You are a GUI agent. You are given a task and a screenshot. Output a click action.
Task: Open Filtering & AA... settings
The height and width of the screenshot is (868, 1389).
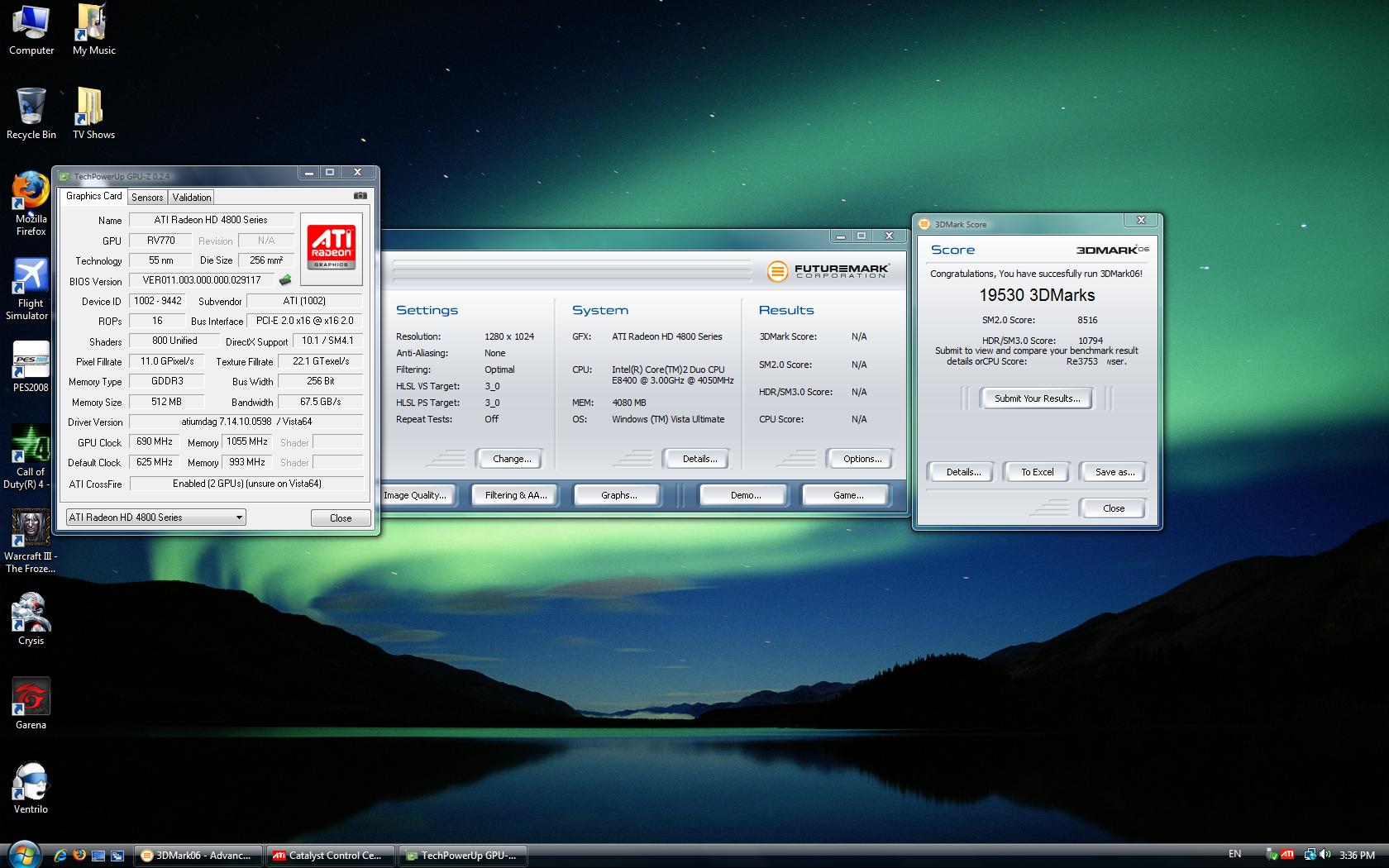tap(516, 495)
